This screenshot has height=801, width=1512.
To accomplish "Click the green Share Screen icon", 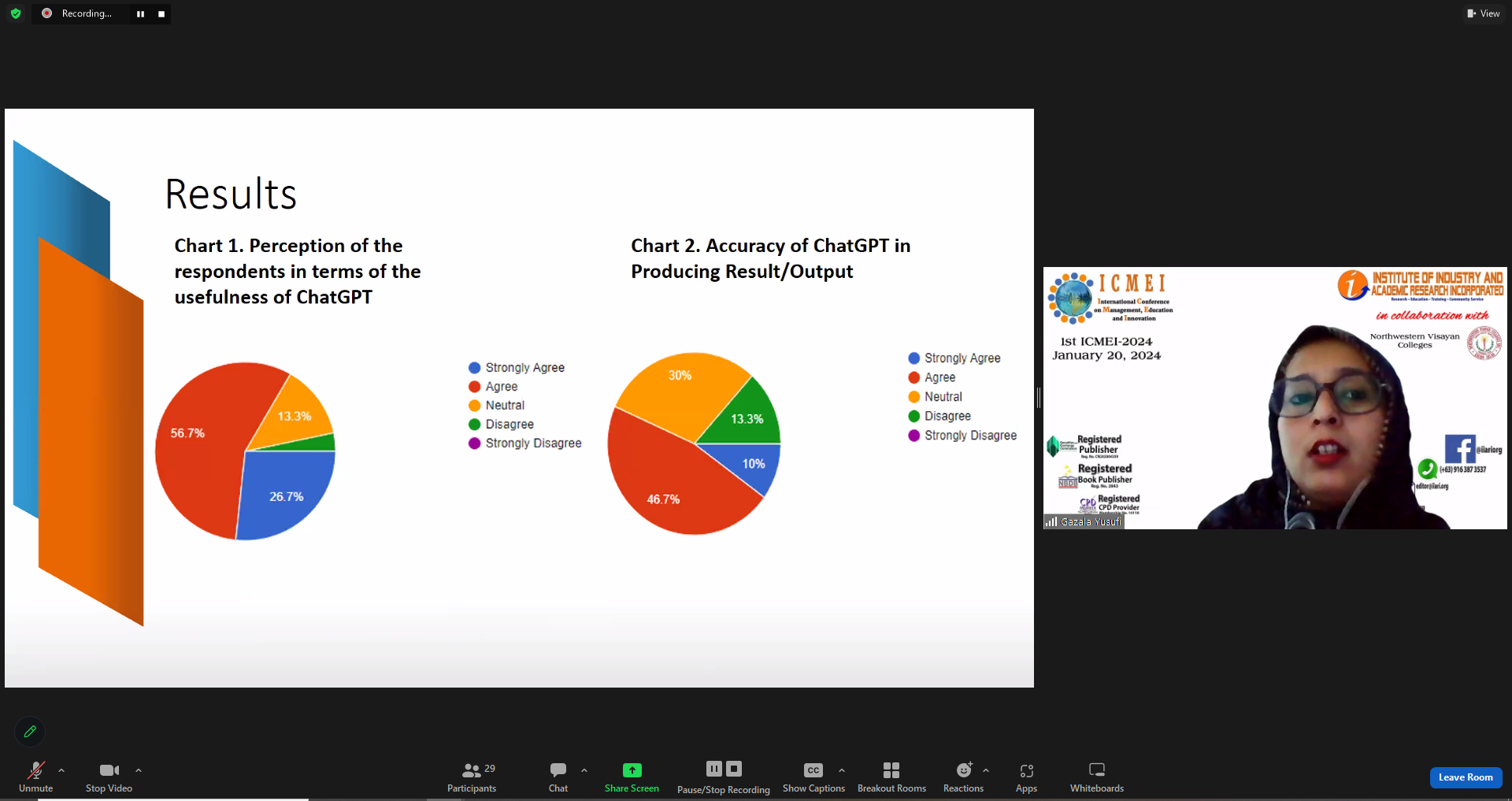I will click(x=632, y=770).
